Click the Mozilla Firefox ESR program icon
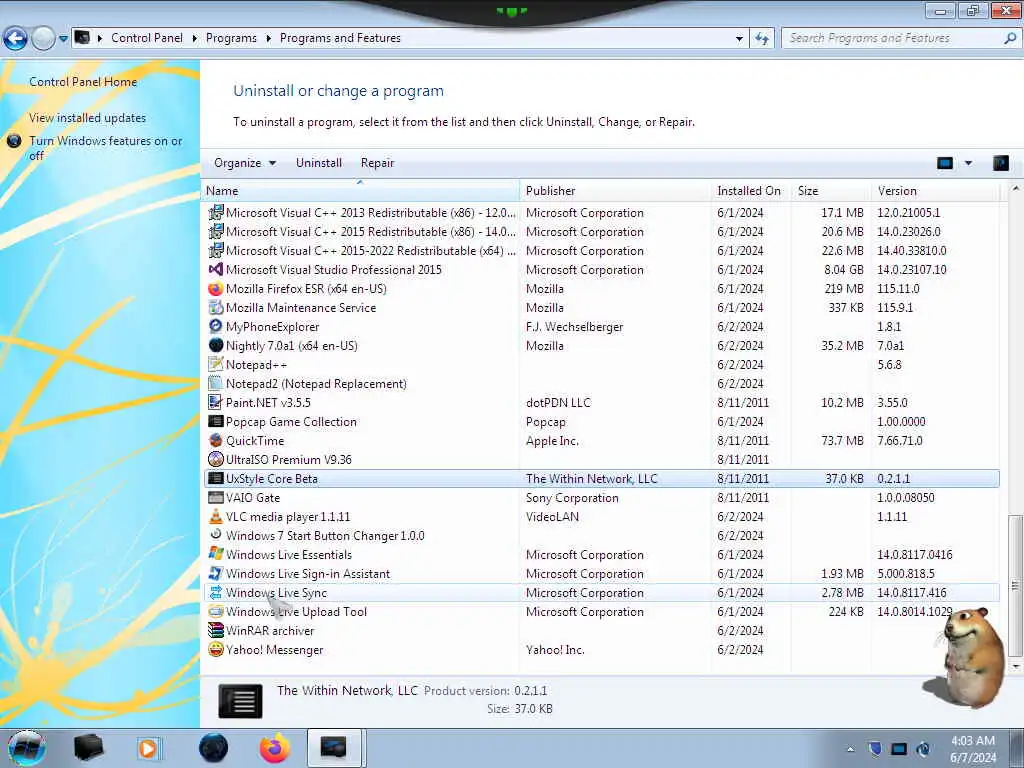1024x768 pixels. [216, 288]
